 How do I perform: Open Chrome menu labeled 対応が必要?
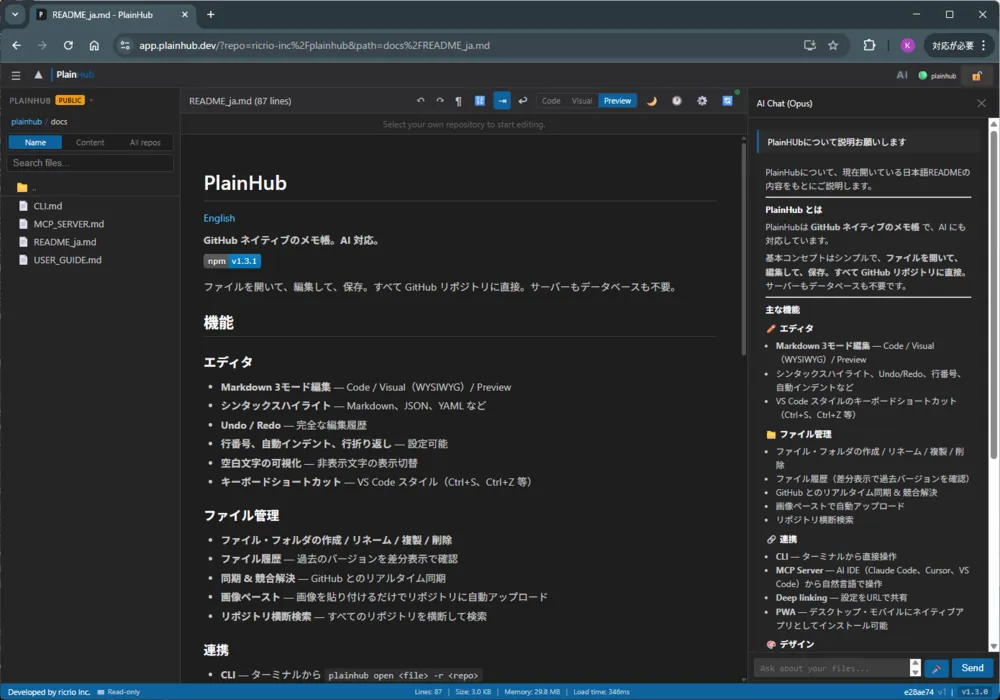pyautogui.click(x=959, y=45)
